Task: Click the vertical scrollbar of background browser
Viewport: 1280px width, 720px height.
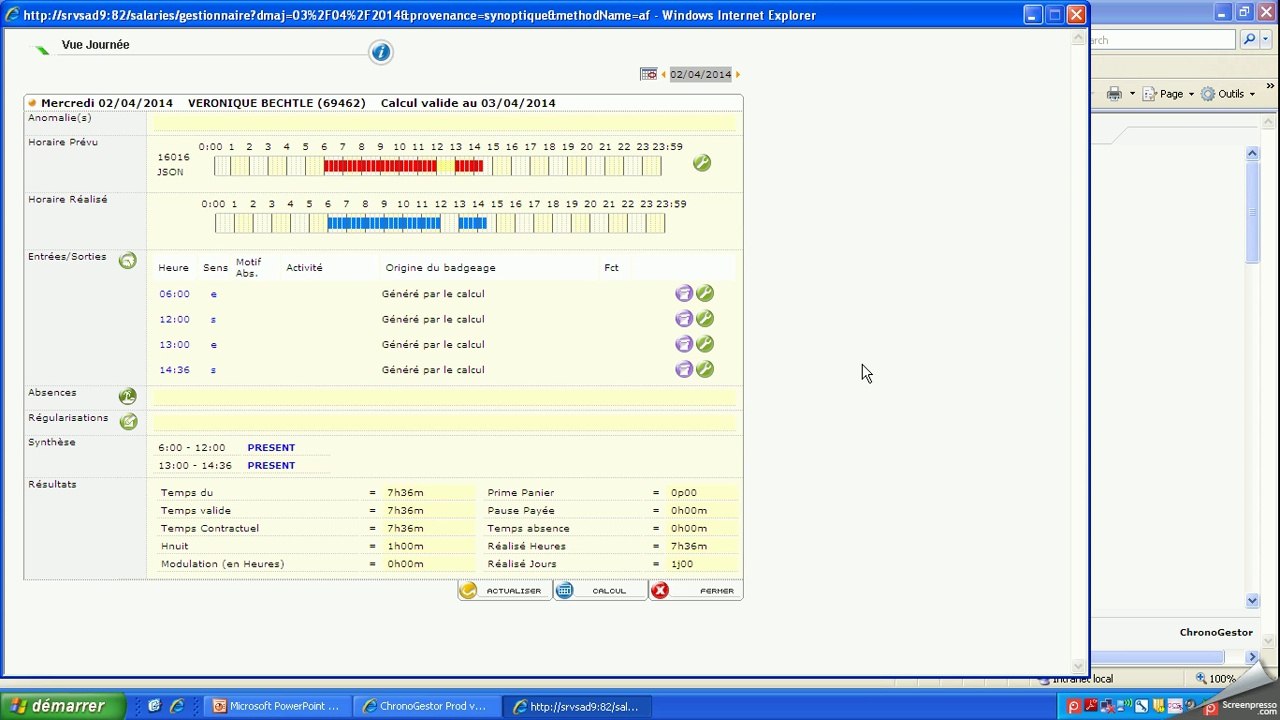Action: [x=1252, y=376]
